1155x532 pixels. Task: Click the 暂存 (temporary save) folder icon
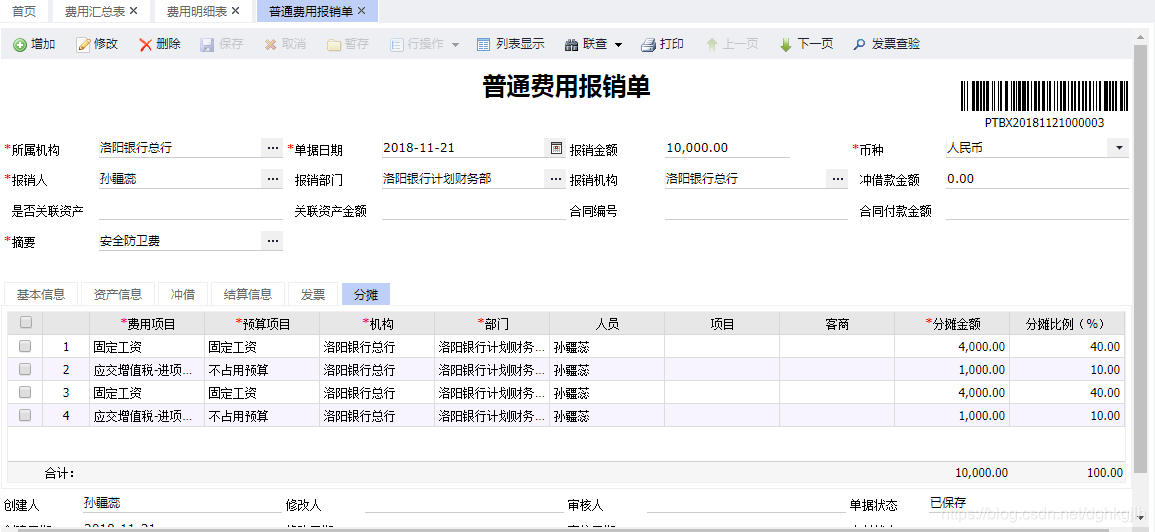point(334,45)
